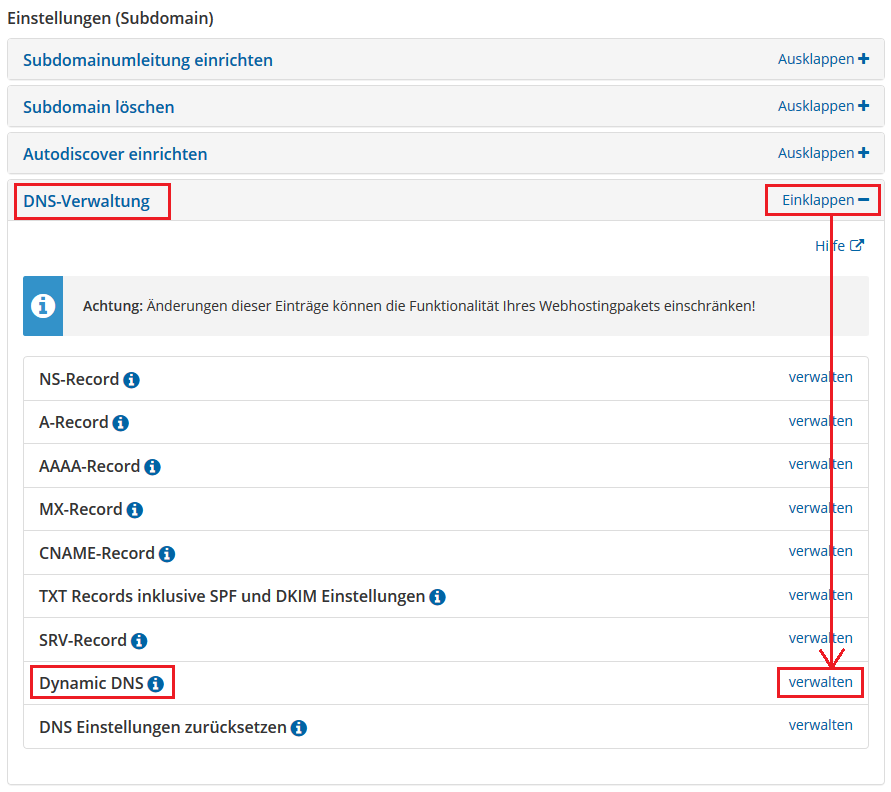Image resolution: width=891 pixels, height=792 pixels.
Task: Open the info icon next to A-Record
Action: point(120,423)
